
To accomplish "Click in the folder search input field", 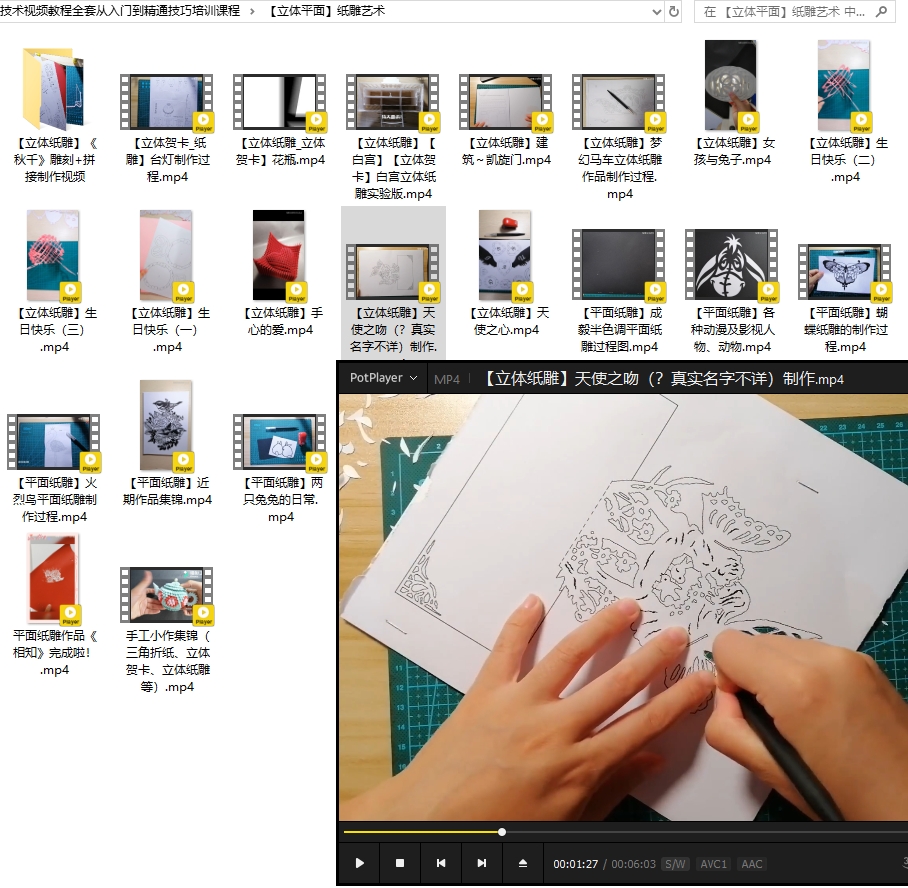I will (x=780, y=12).
